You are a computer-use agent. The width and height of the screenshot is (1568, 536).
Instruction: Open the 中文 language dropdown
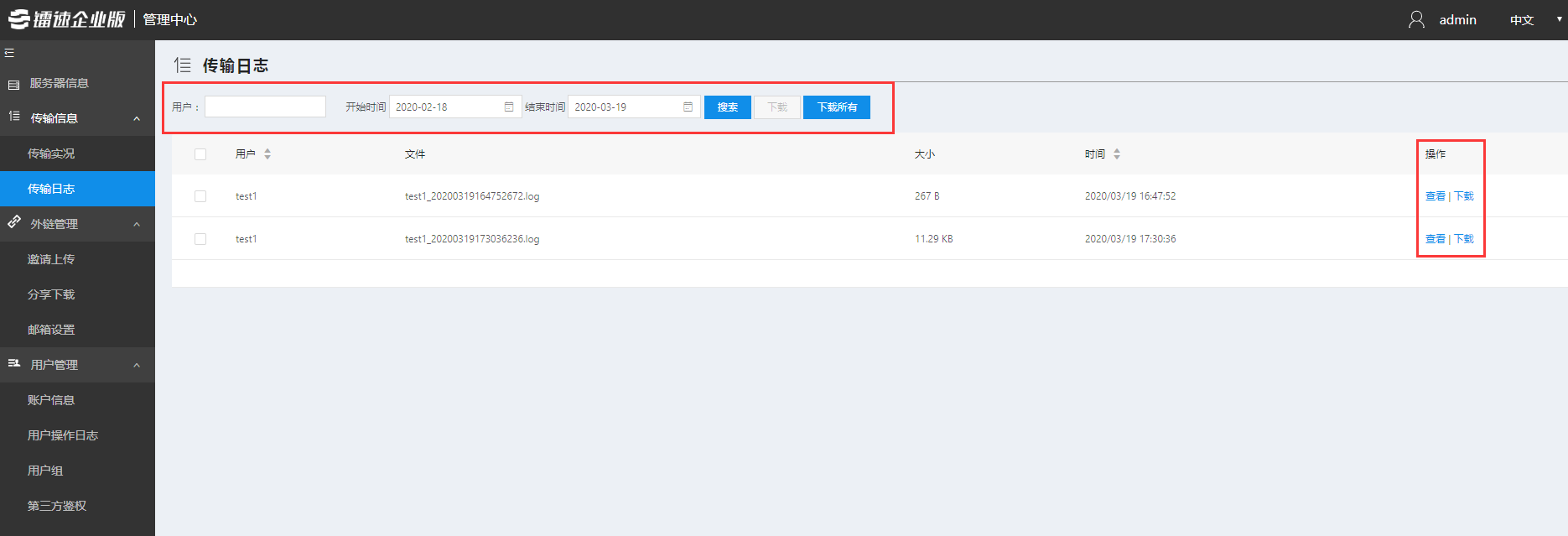pos(1534,20)
